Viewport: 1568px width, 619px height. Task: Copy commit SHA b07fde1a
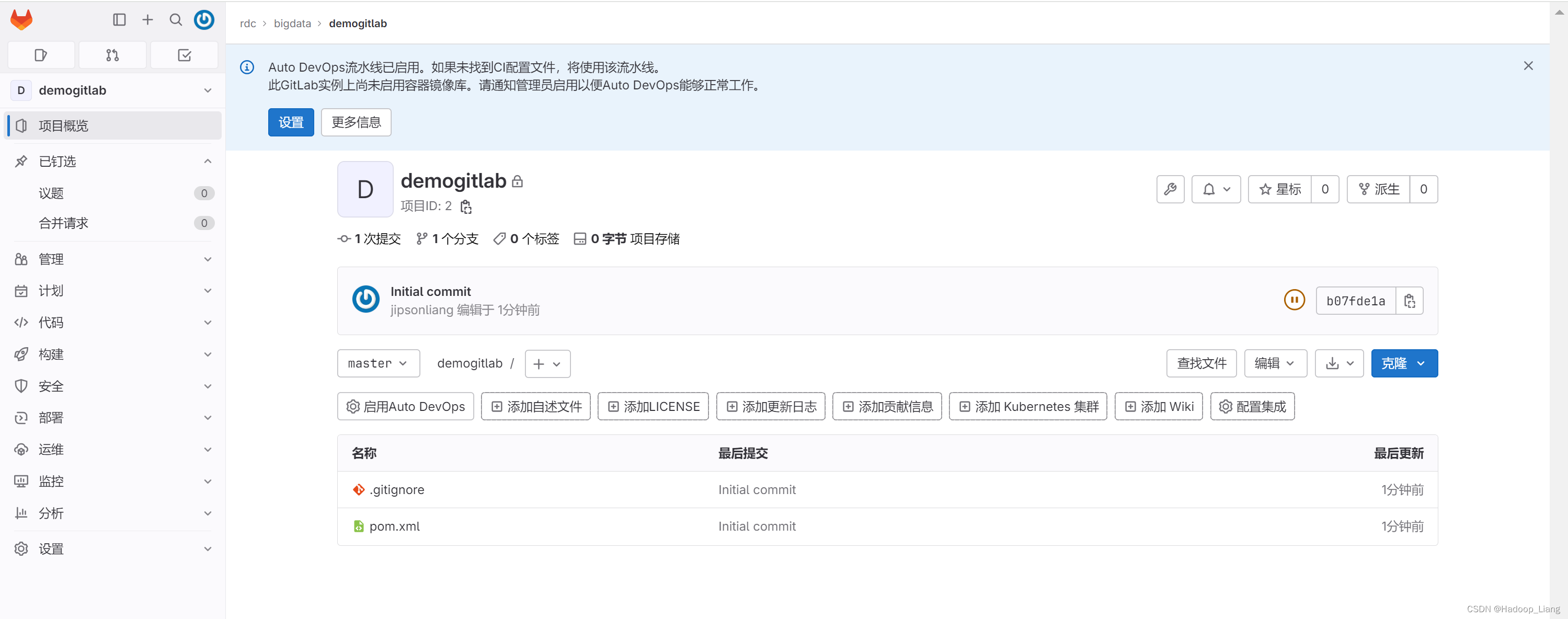point(1409,300)
